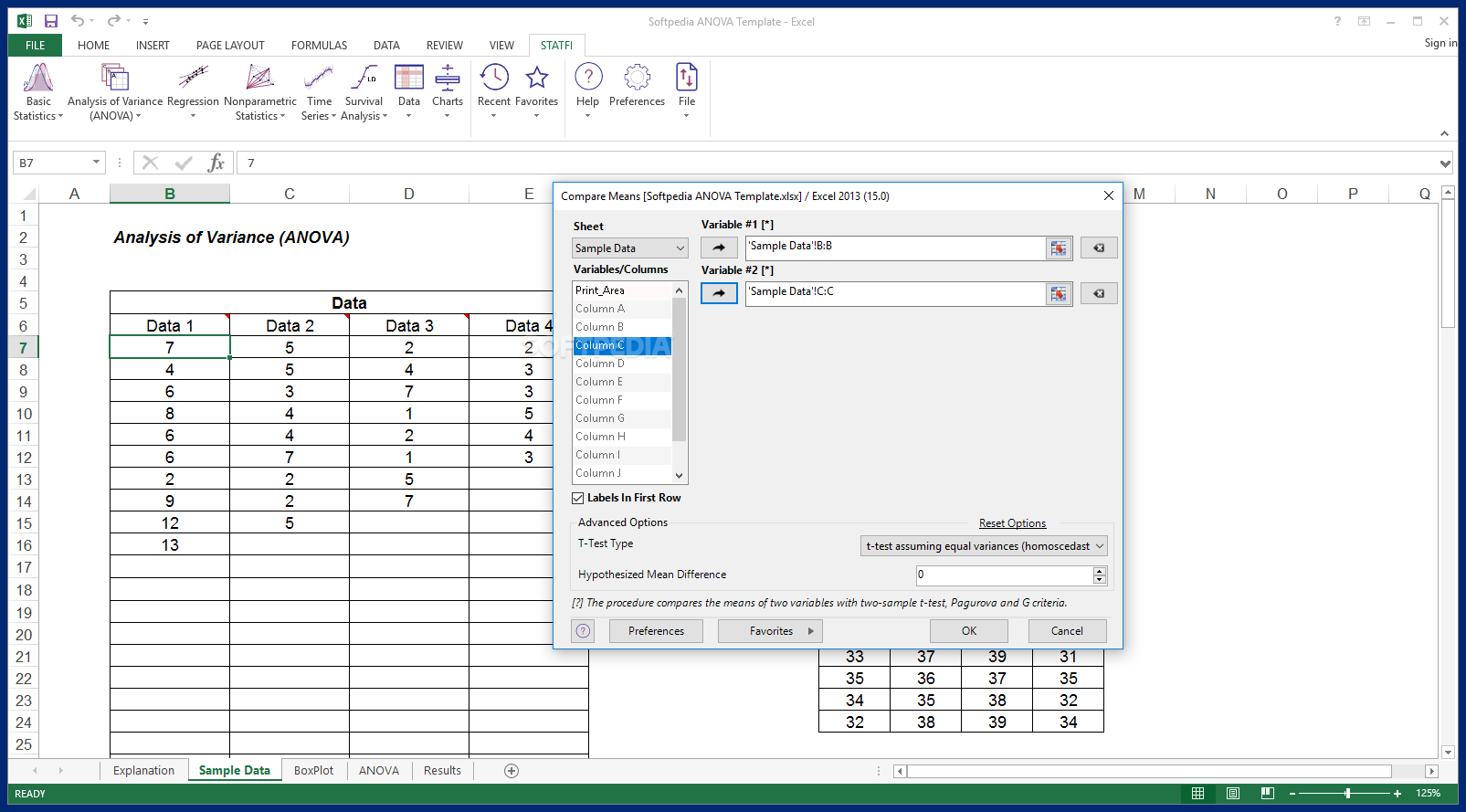
Task: Click Sign in link
Action: point(1440,43)
